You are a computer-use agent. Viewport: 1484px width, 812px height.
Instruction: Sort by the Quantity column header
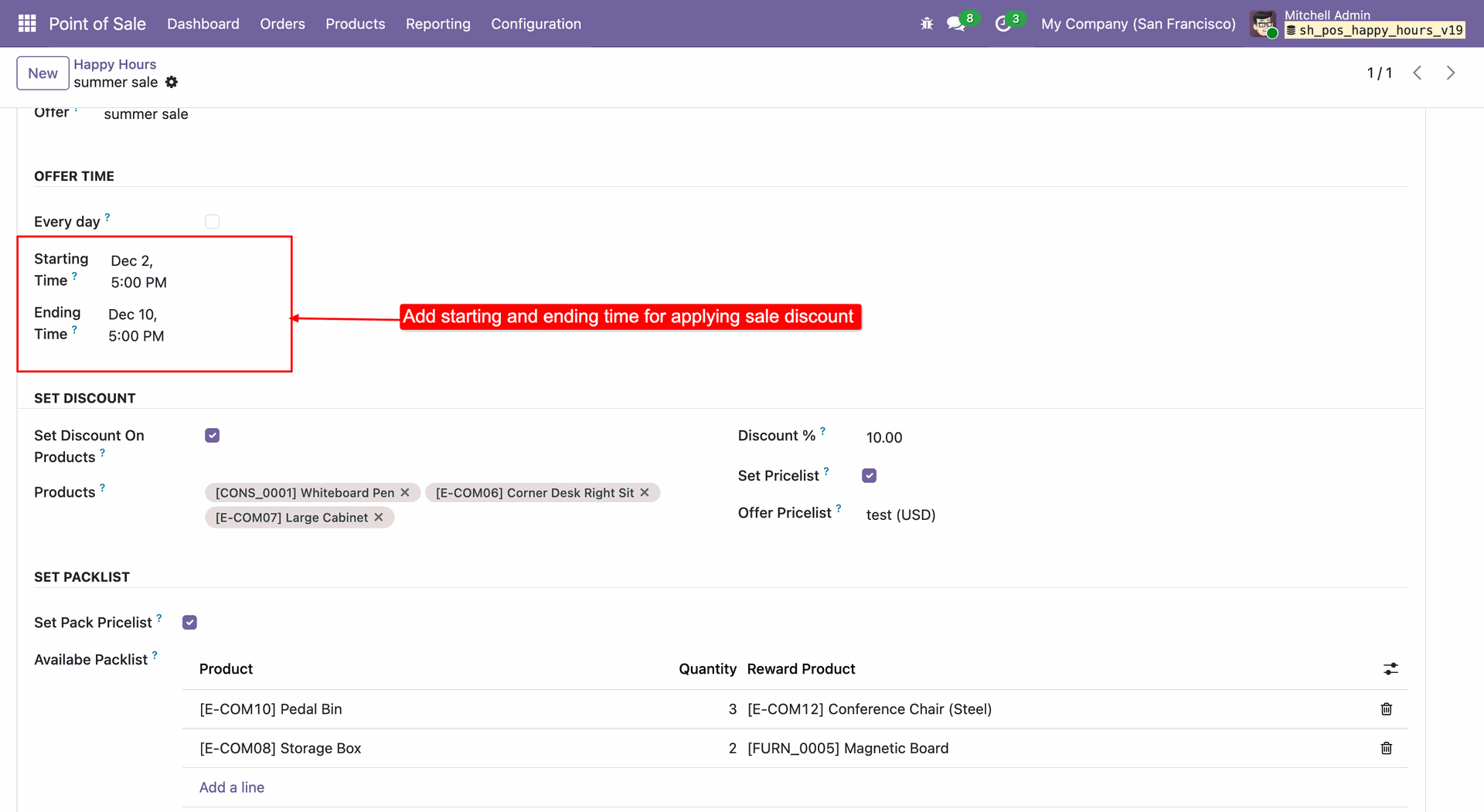pyautogui.click(x=707, y=669)
